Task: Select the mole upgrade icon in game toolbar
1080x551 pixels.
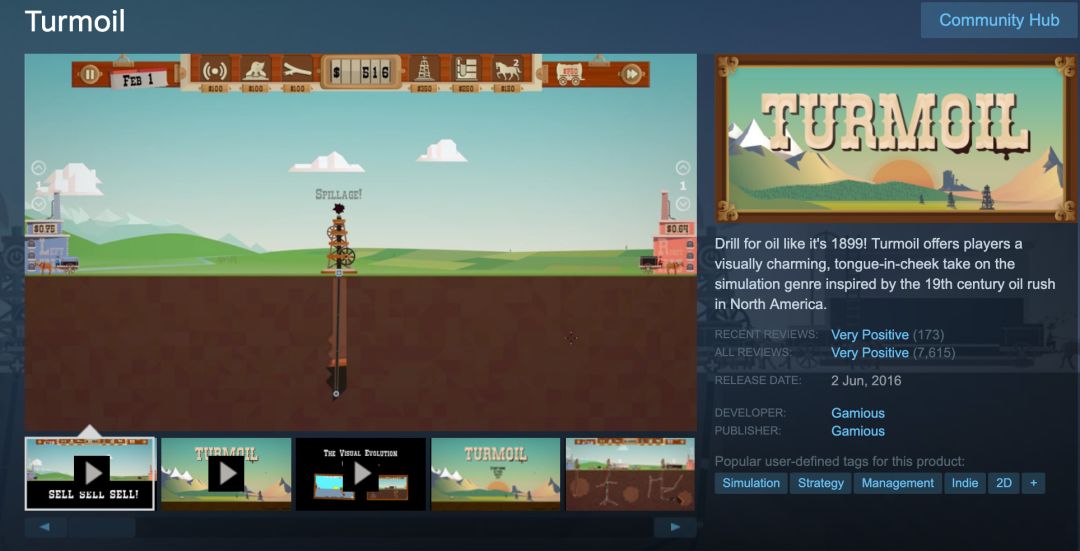Action: tap(256, 70)
